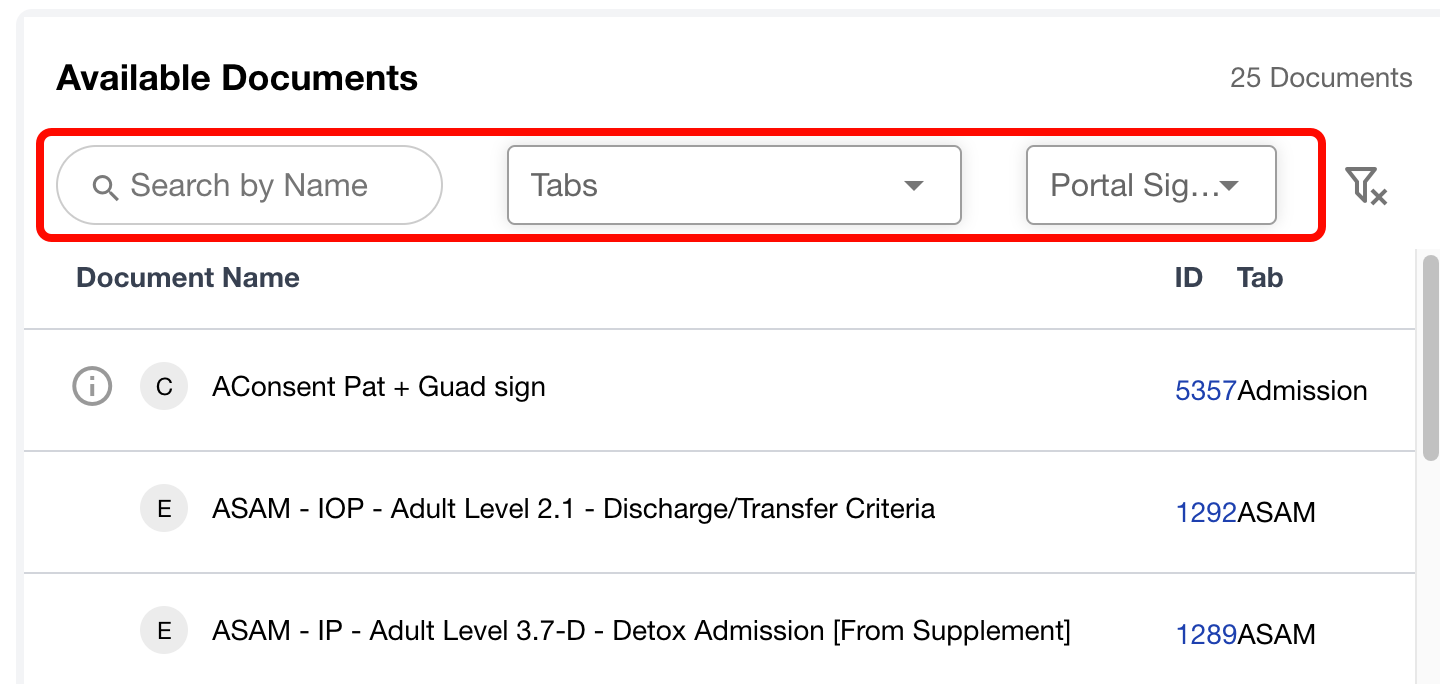The width and height of the screenshot is (1440, 684).
Task: Click the info icon beside AConsent document
Action: (x=92, y=386)
